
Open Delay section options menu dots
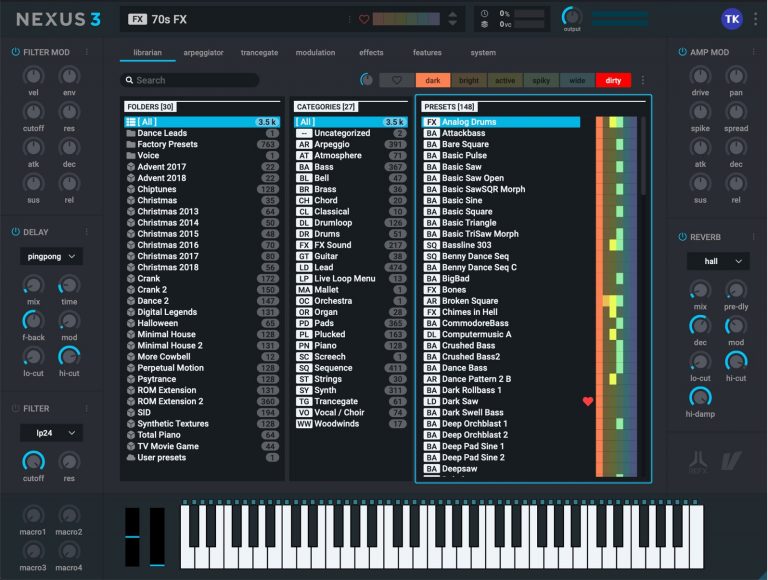pyautogui.click(x=87, y=232)
